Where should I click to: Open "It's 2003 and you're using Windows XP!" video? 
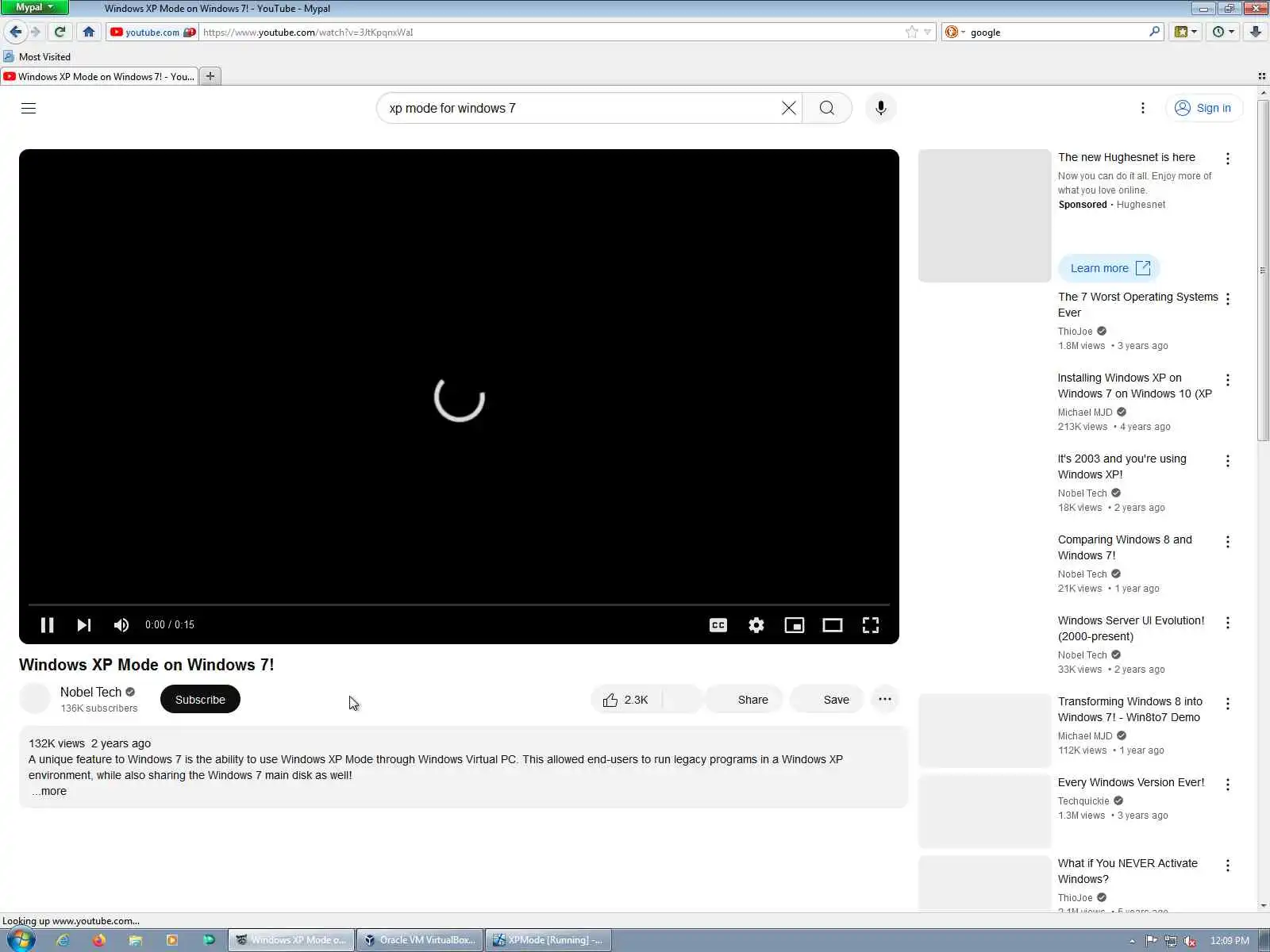(x=1122, y=466)
